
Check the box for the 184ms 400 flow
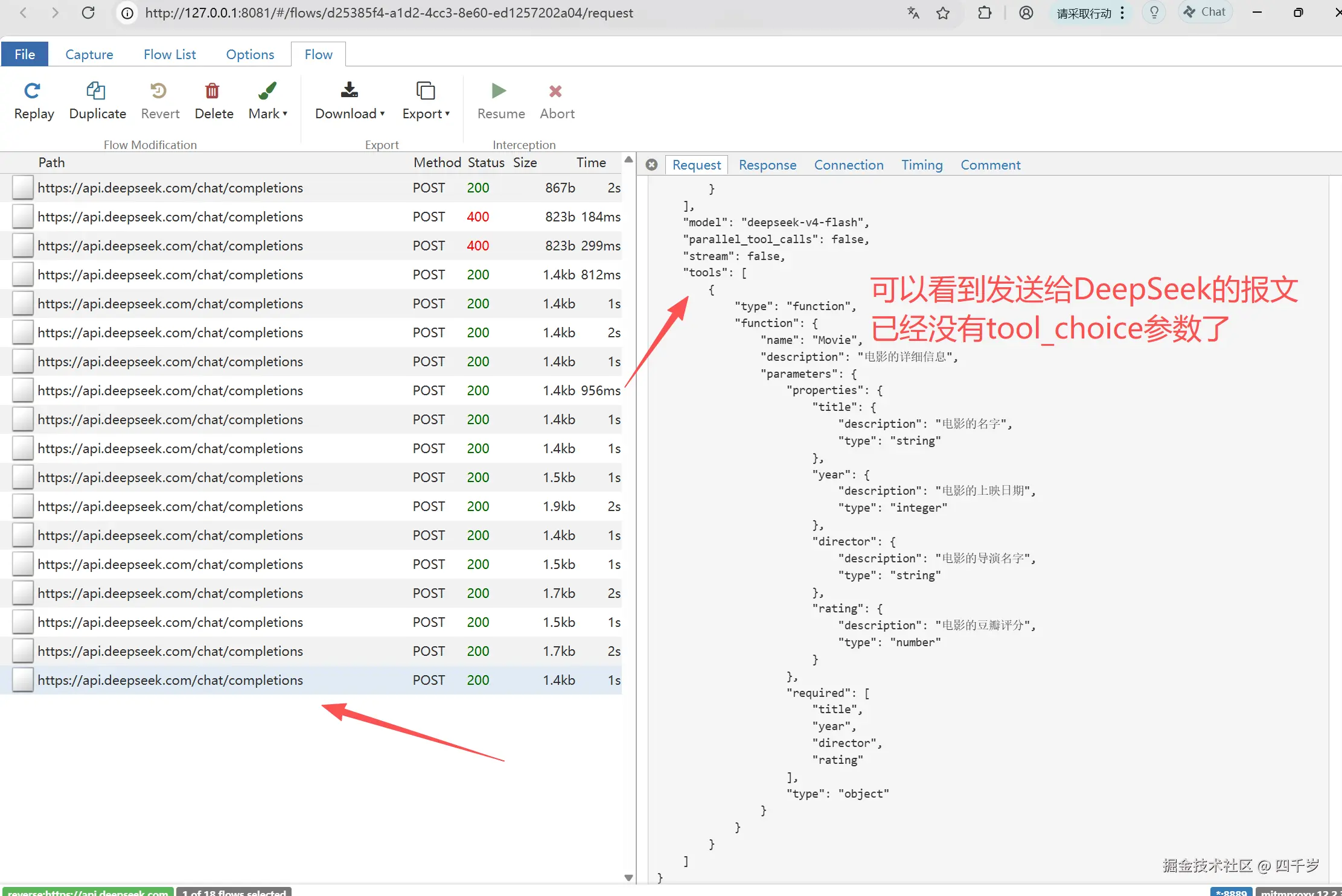click(23, 217)
